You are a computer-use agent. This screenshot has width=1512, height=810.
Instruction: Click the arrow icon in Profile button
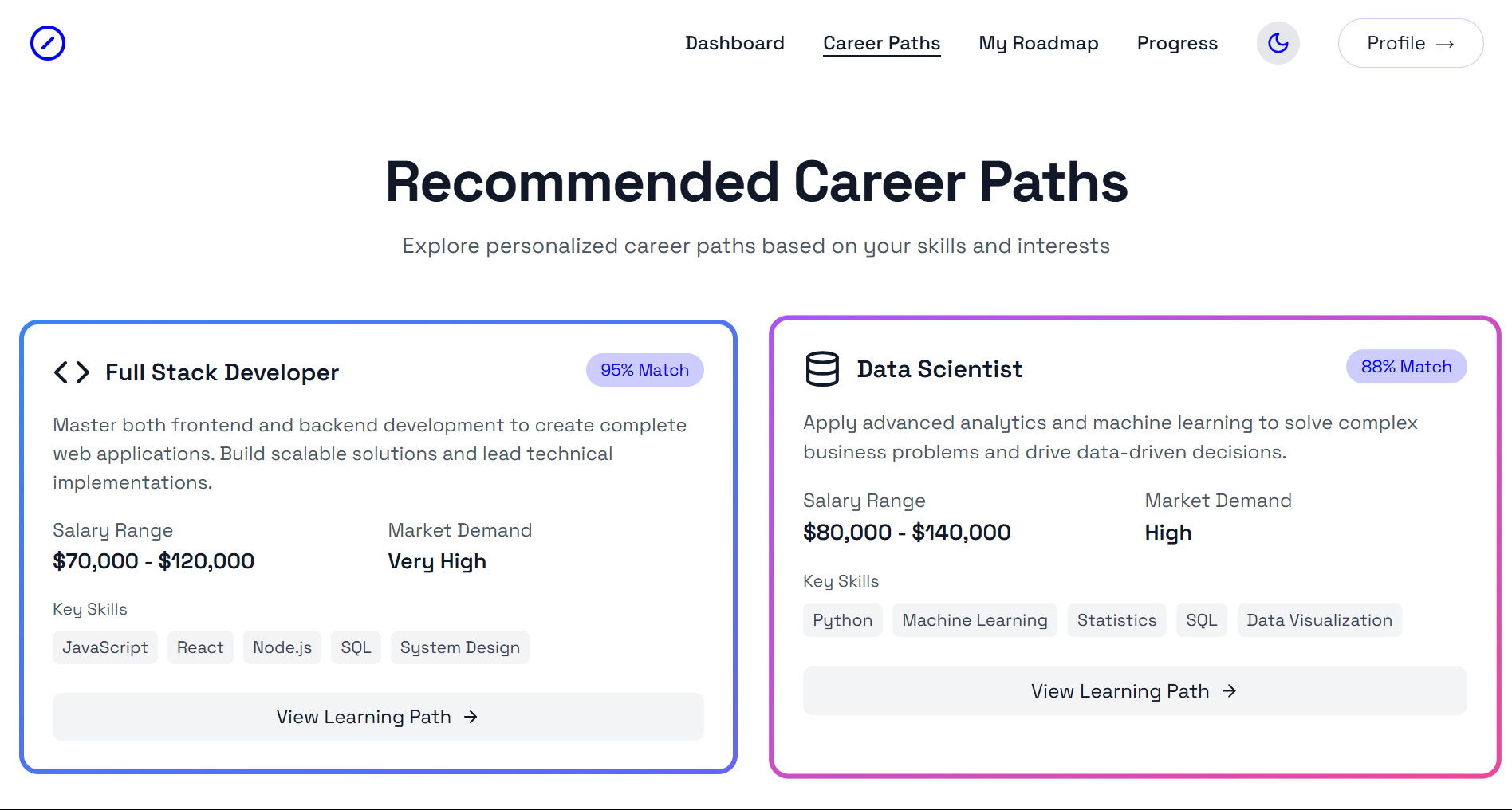(1445, 44)
